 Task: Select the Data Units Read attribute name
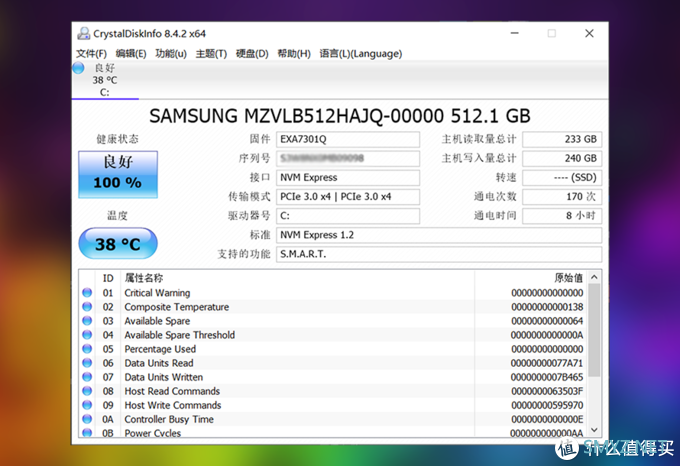point(159,363)
